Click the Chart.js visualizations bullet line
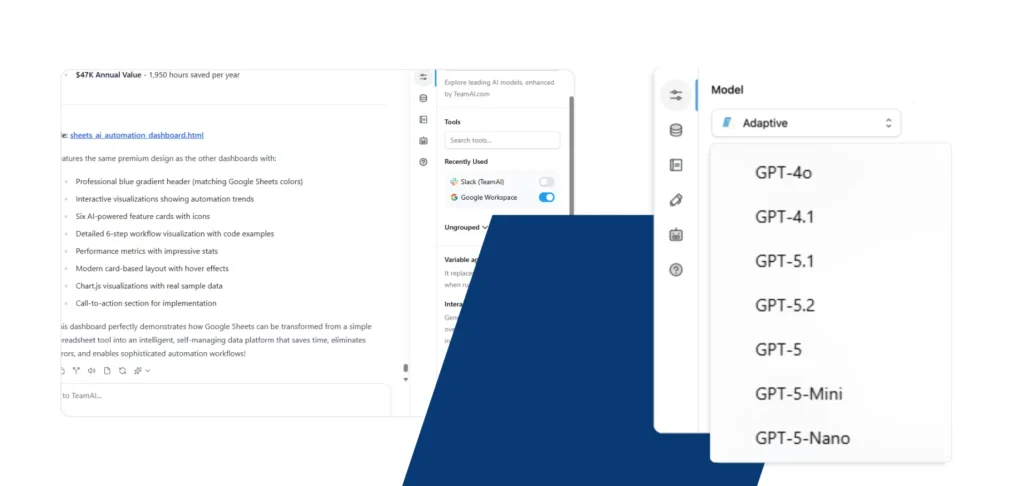1024x486 pixels. [149, 286]
